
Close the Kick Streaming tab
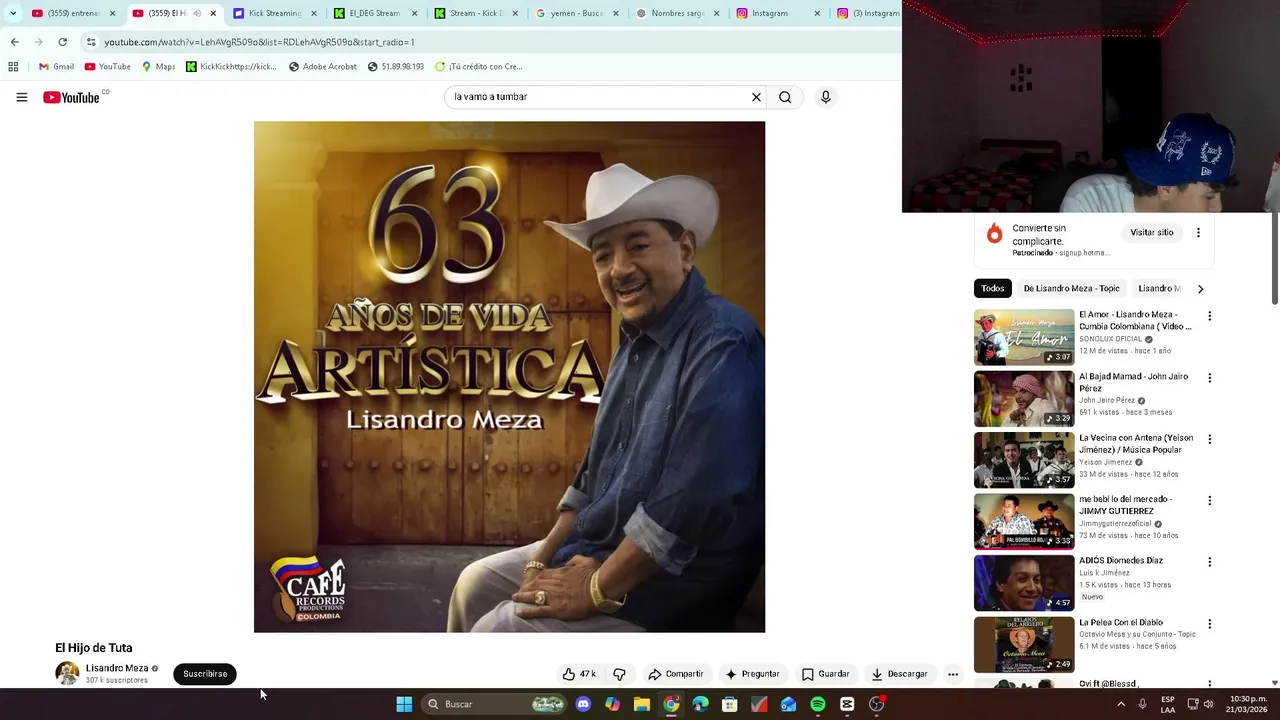tap(314, 13)
